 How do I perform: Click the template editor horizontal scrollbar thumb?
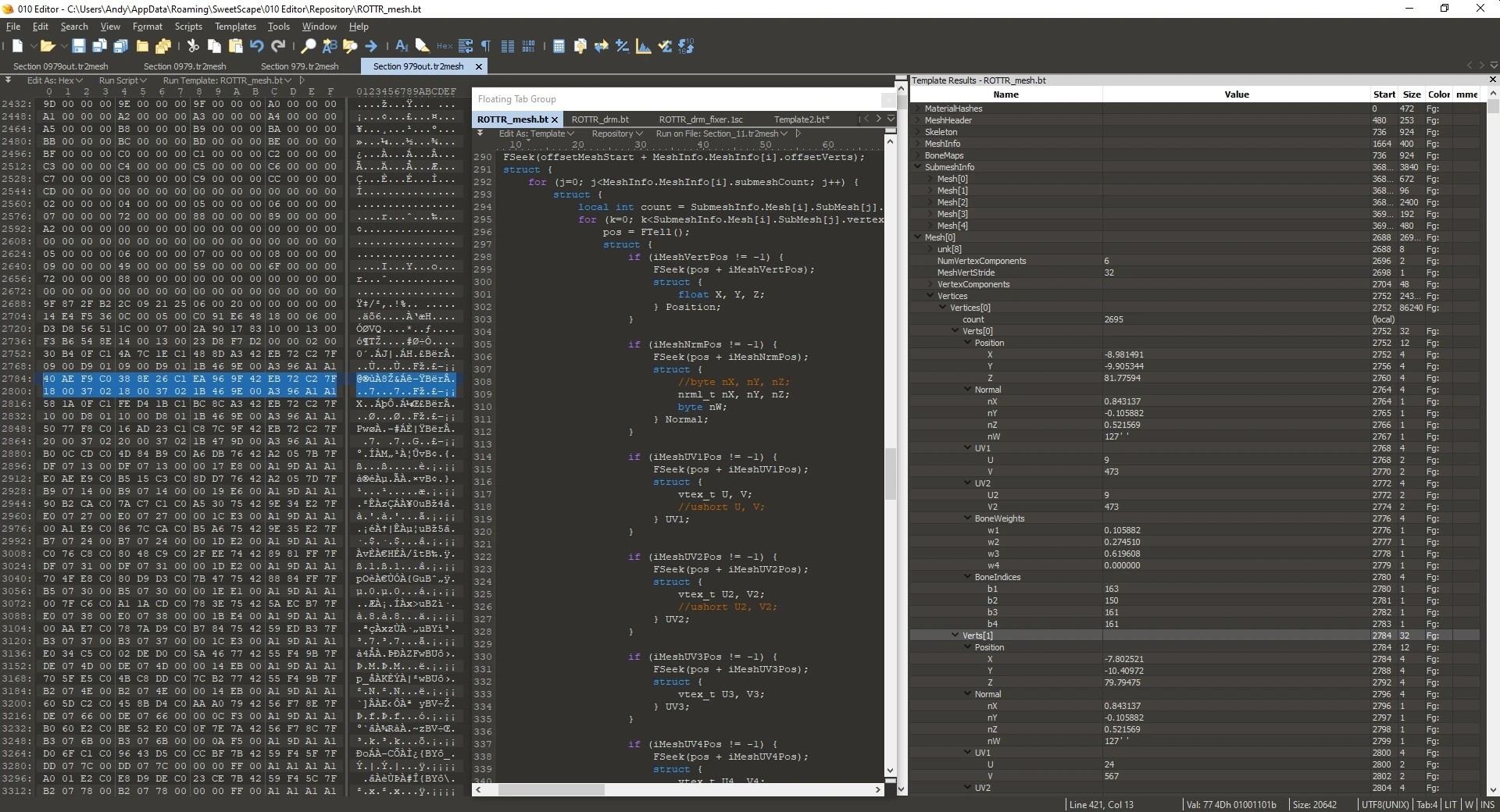552,790
